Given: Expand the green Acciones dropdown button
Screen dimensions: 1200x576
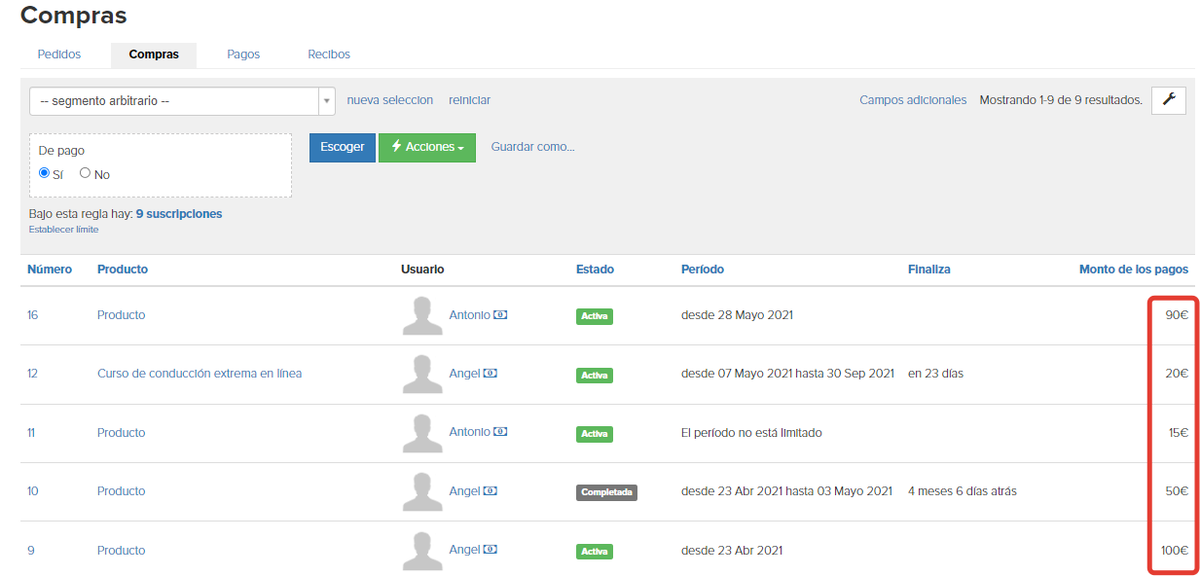Looking at the screenshot, I should click(427, 147).
